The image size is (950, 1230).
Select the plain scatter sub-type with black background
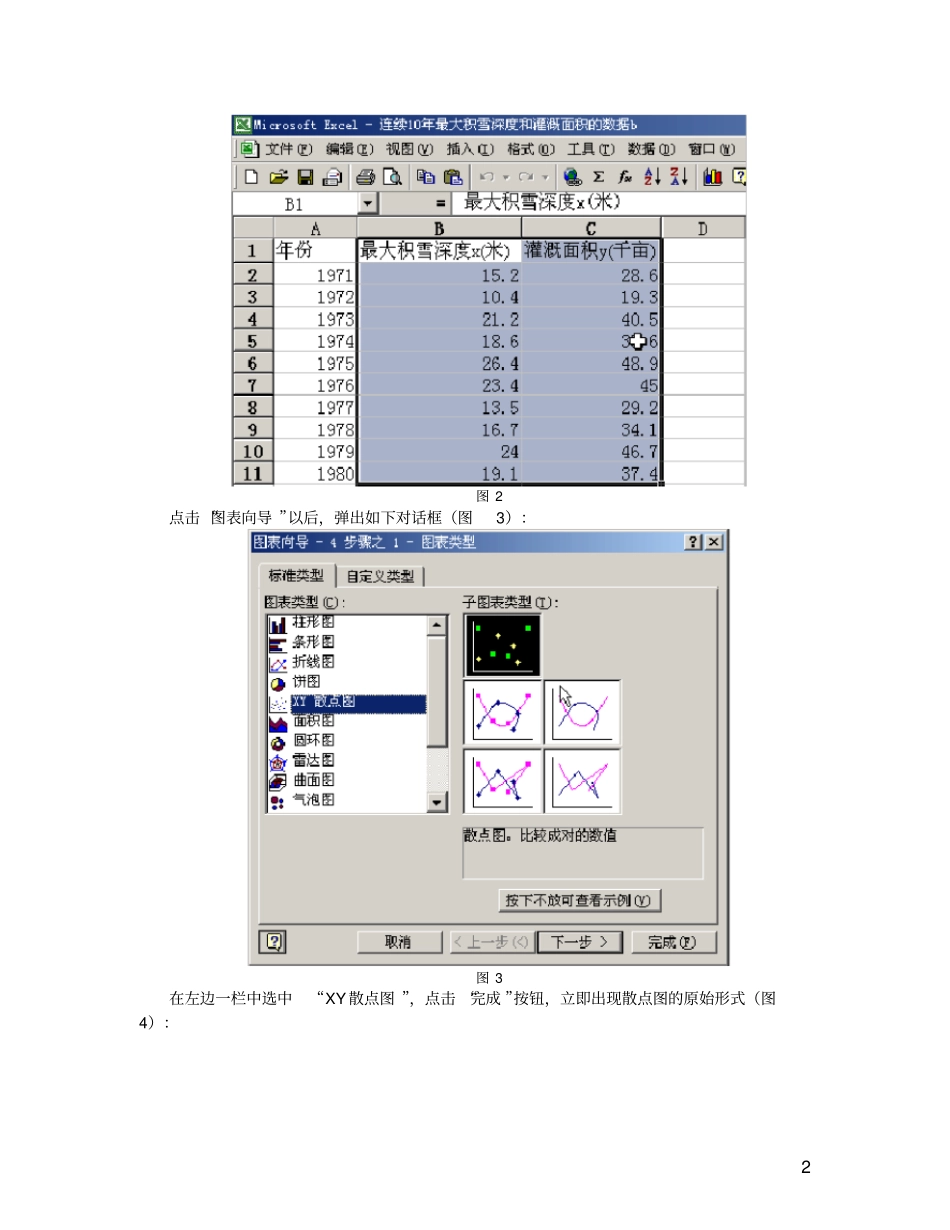click(502, 645)
